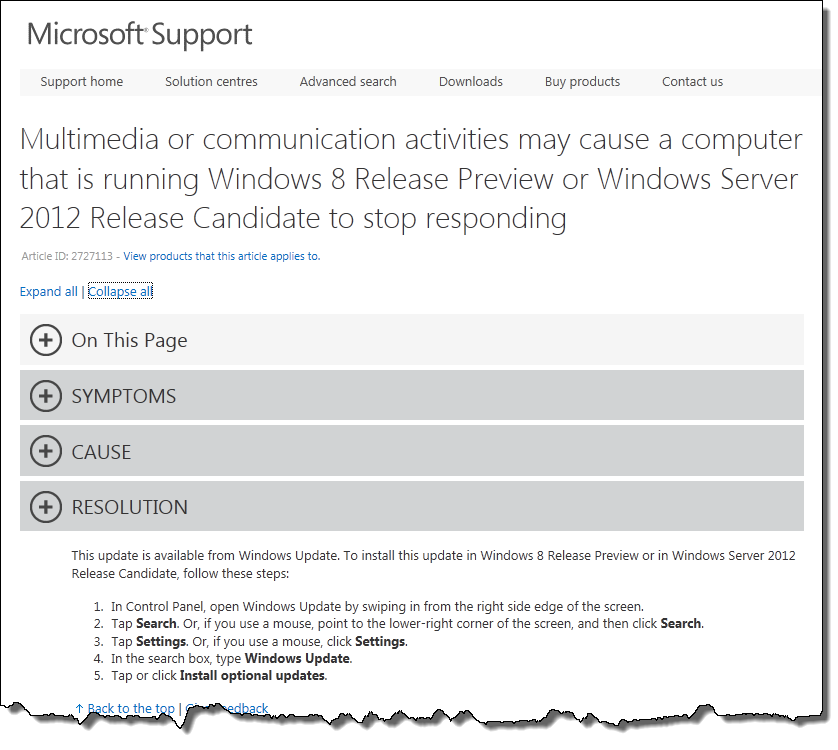
Task: Click the paragraph 'This update is available from Windows Update'
Action: (x=433, y=565)
